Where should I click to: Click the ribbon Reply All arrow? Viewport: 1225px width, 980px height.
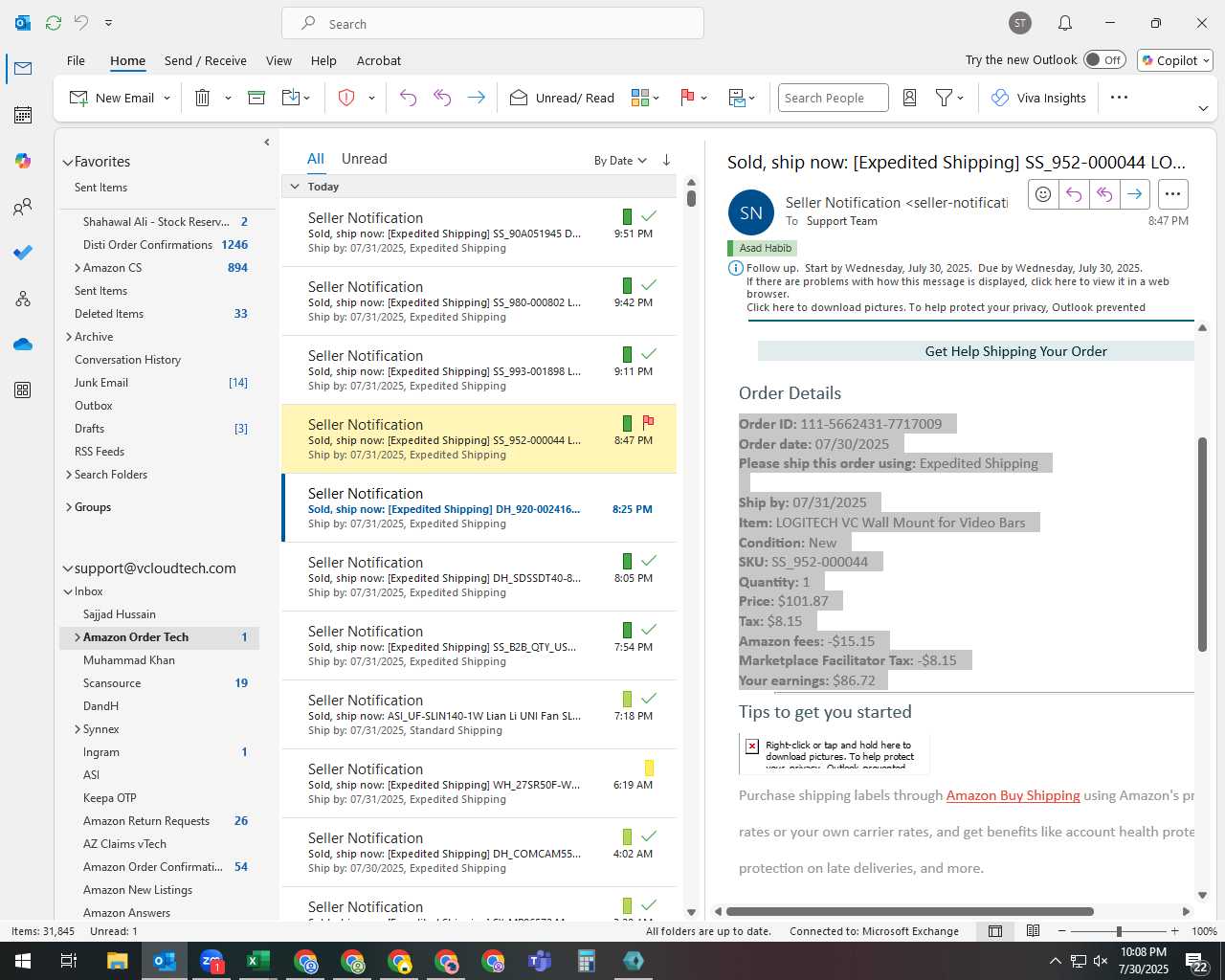442,98
